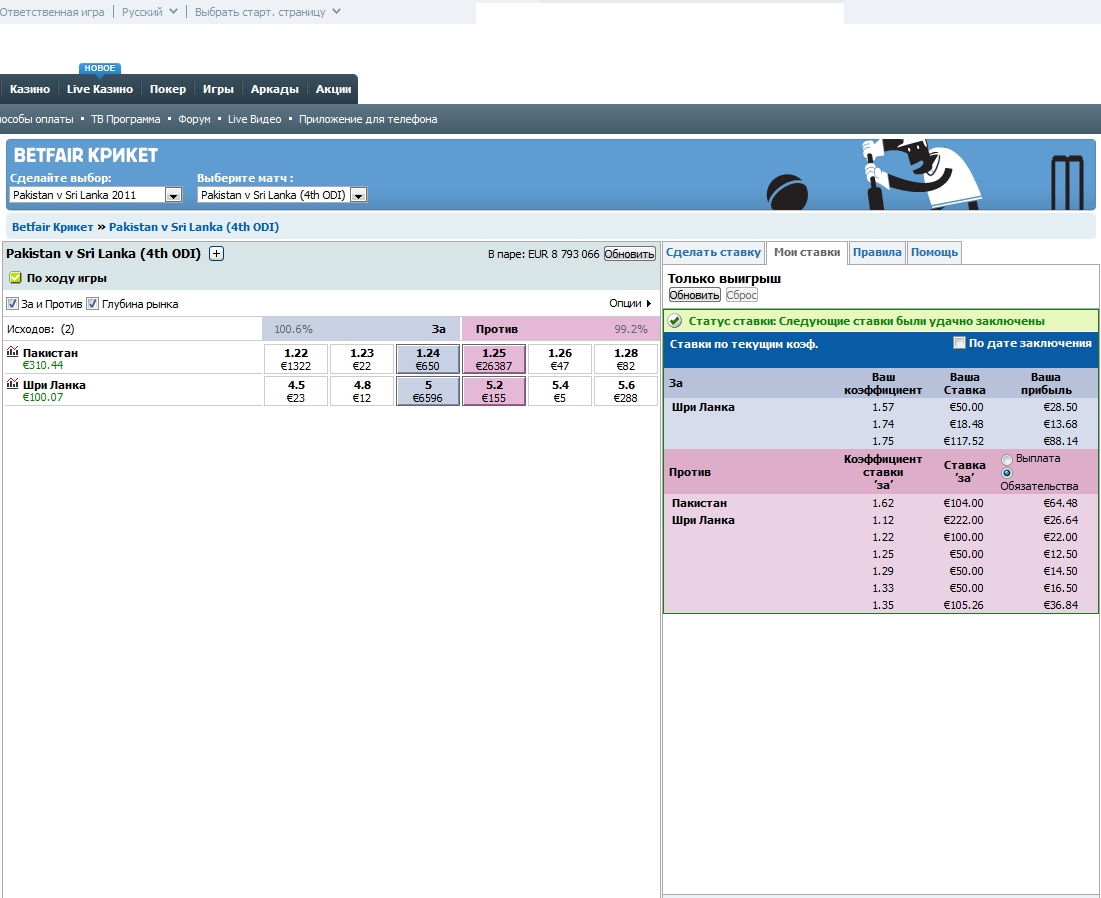
Task: Expand the Опции menu arrow
Action: (x=649, y=303)
